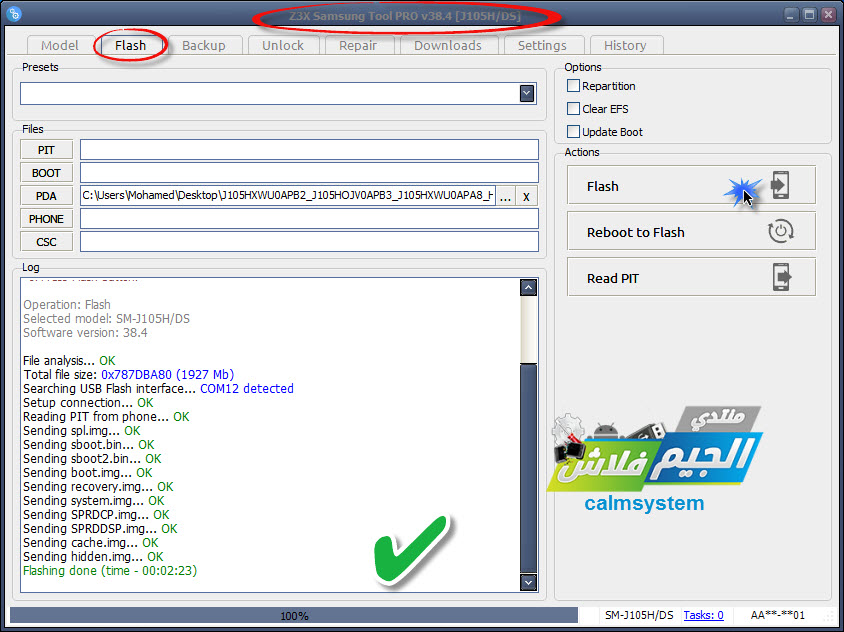Image resolution: width=844 pixels, height=632 pixels.
Task: Click the PHONE file button
Action: (x=46, y=219)
